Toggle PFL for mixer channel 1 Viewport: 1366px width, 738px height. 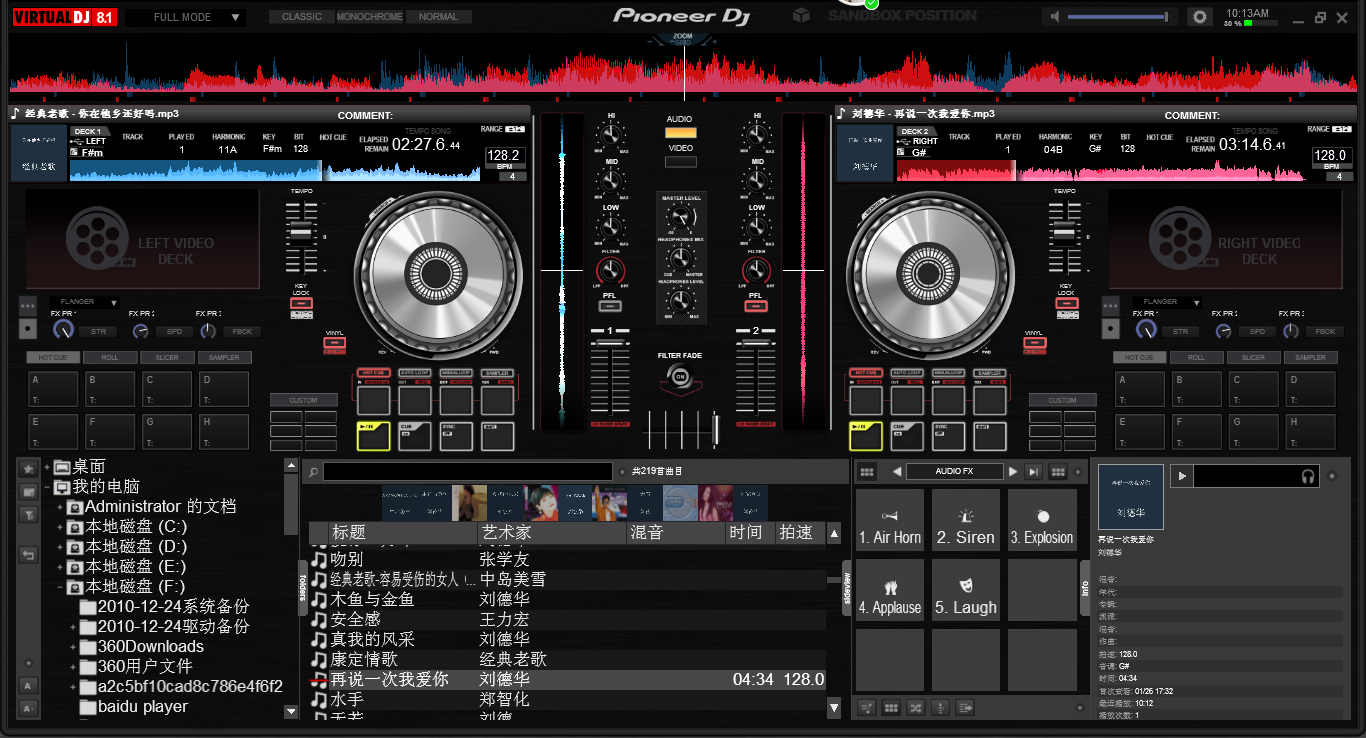[609, 306]
